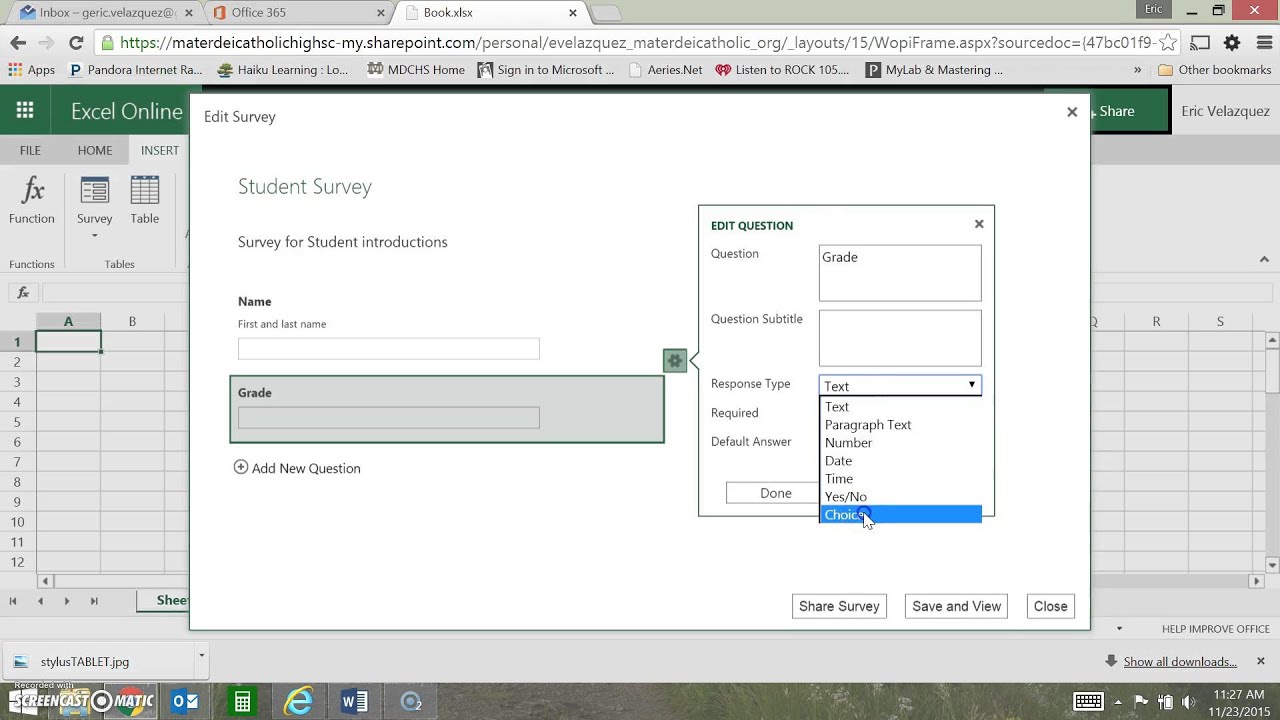Go to first sheet navigation arrow
The width and height of the screenshot is (1280, 720).
[x=13, y=601]
